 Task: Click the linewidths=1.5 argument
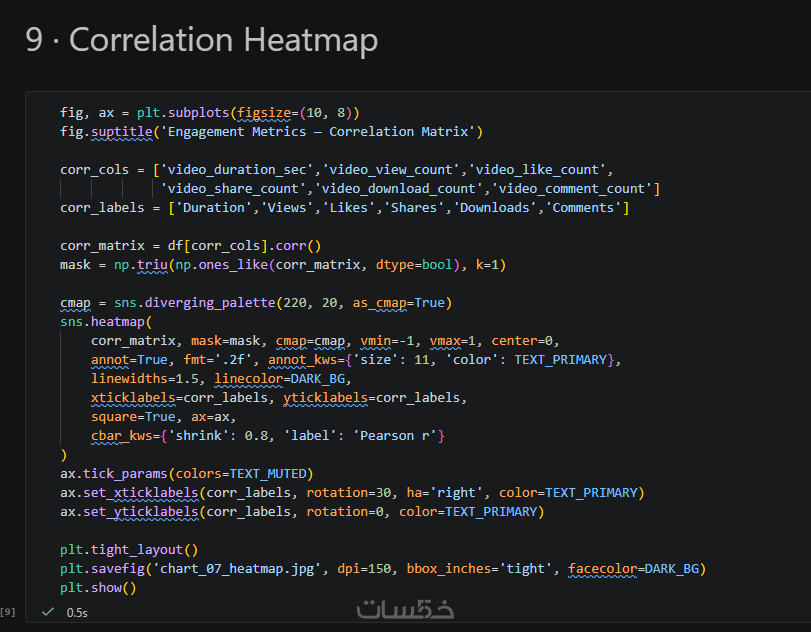click(144, 379)
